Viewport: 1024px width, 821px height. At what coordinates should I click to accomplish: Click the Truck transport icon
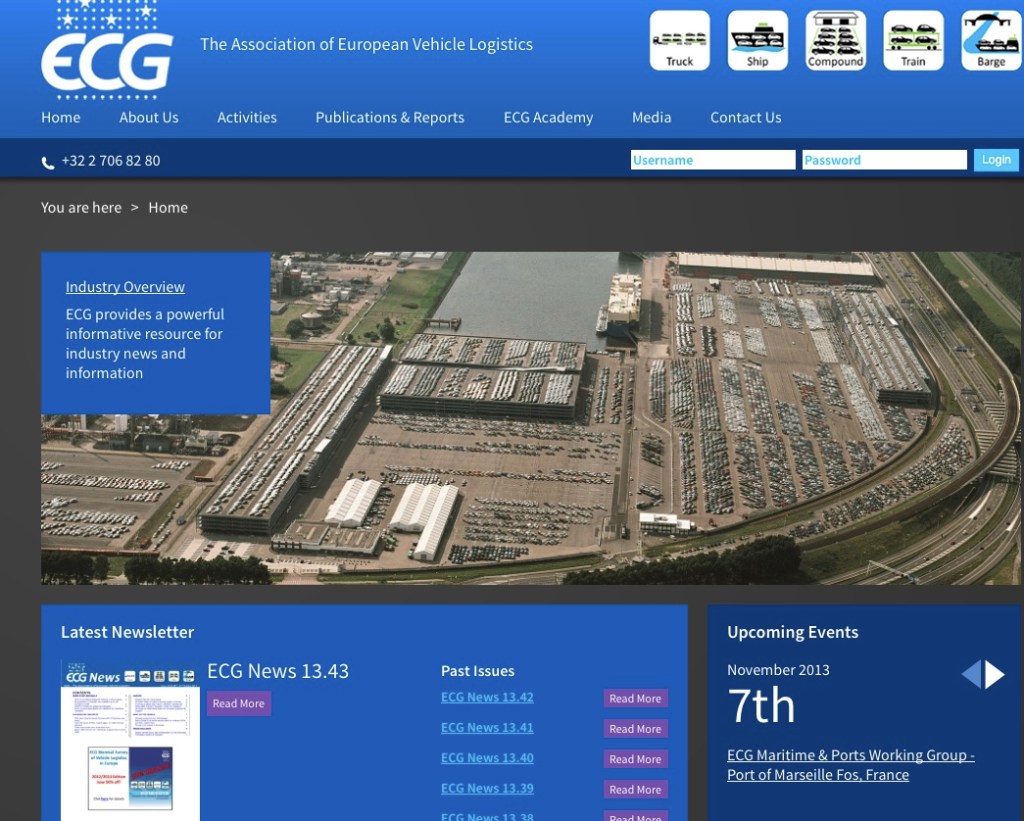point(679,41)
